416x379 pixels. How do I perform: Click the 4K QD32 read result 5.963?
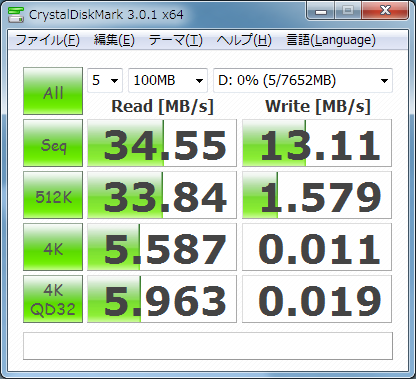(162, 299)
